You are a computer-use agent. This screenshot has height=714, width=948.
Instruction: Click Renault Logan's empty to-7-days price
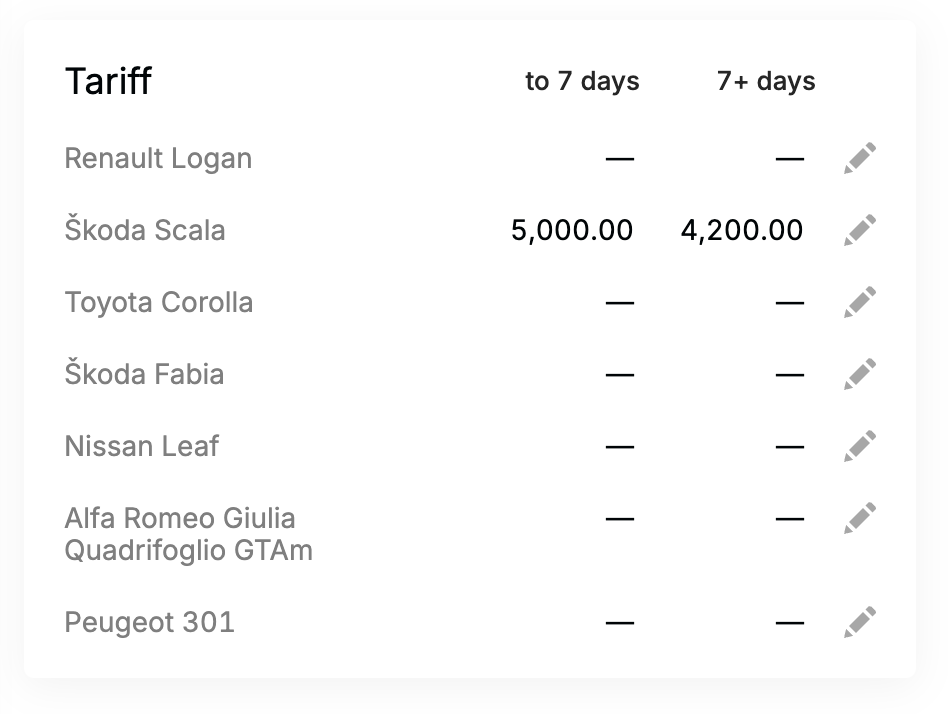point(620,159)
